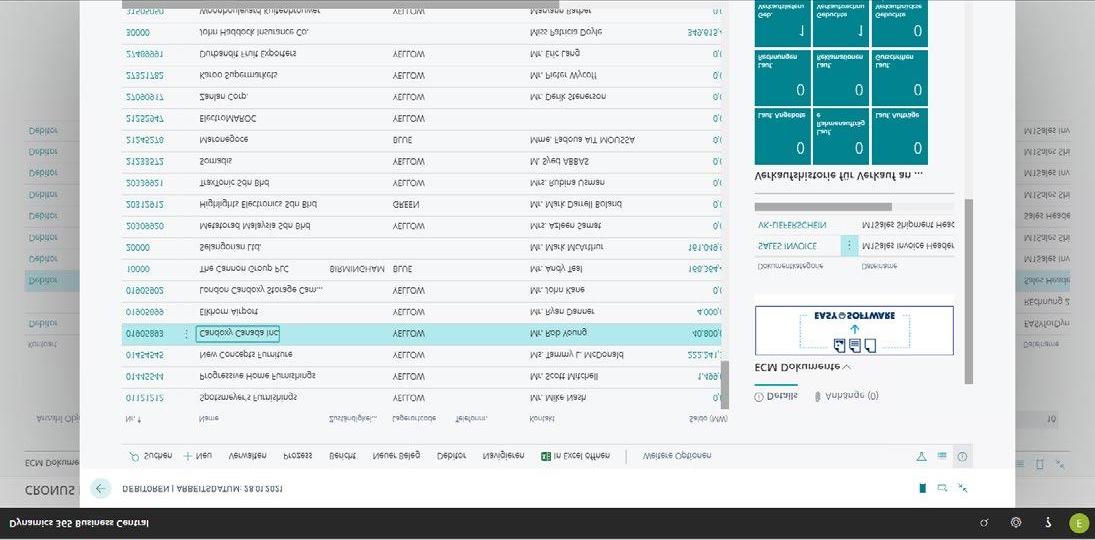The image size is (1095, 540).
Task: Click the GREEN Lagerortcode cell
Action: tap(406, 204)
